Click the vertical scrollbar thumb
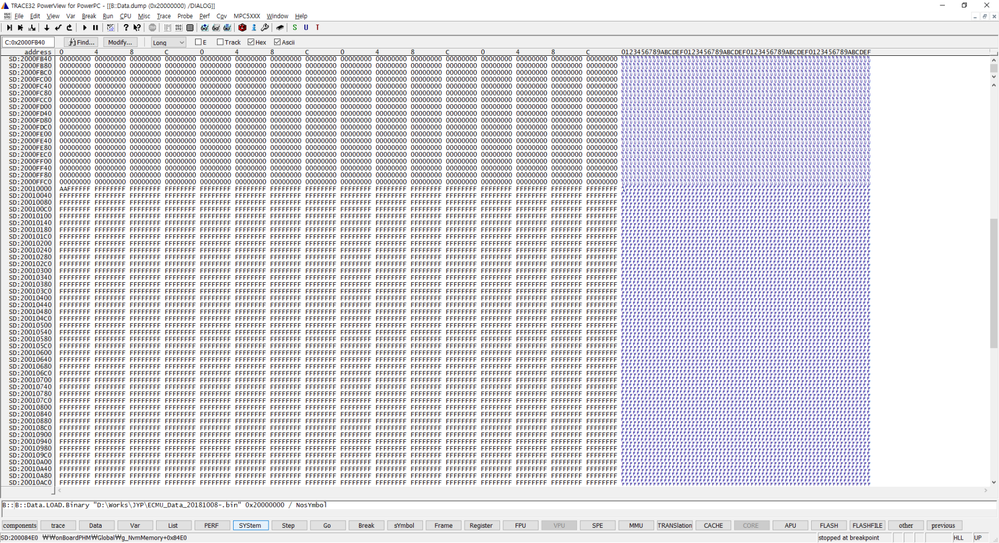 (993, 282)
